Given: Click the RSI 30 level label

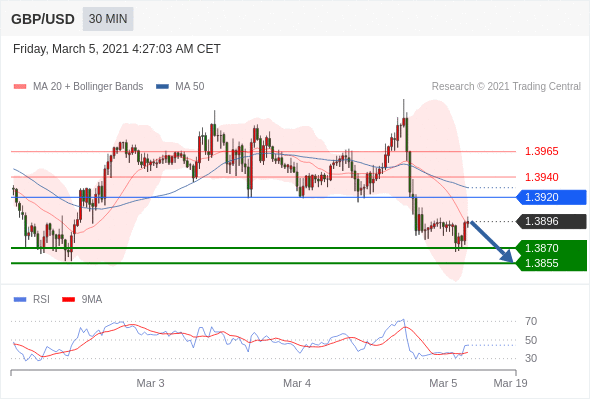Looking at the screenshot, I should tap(531, 358).
